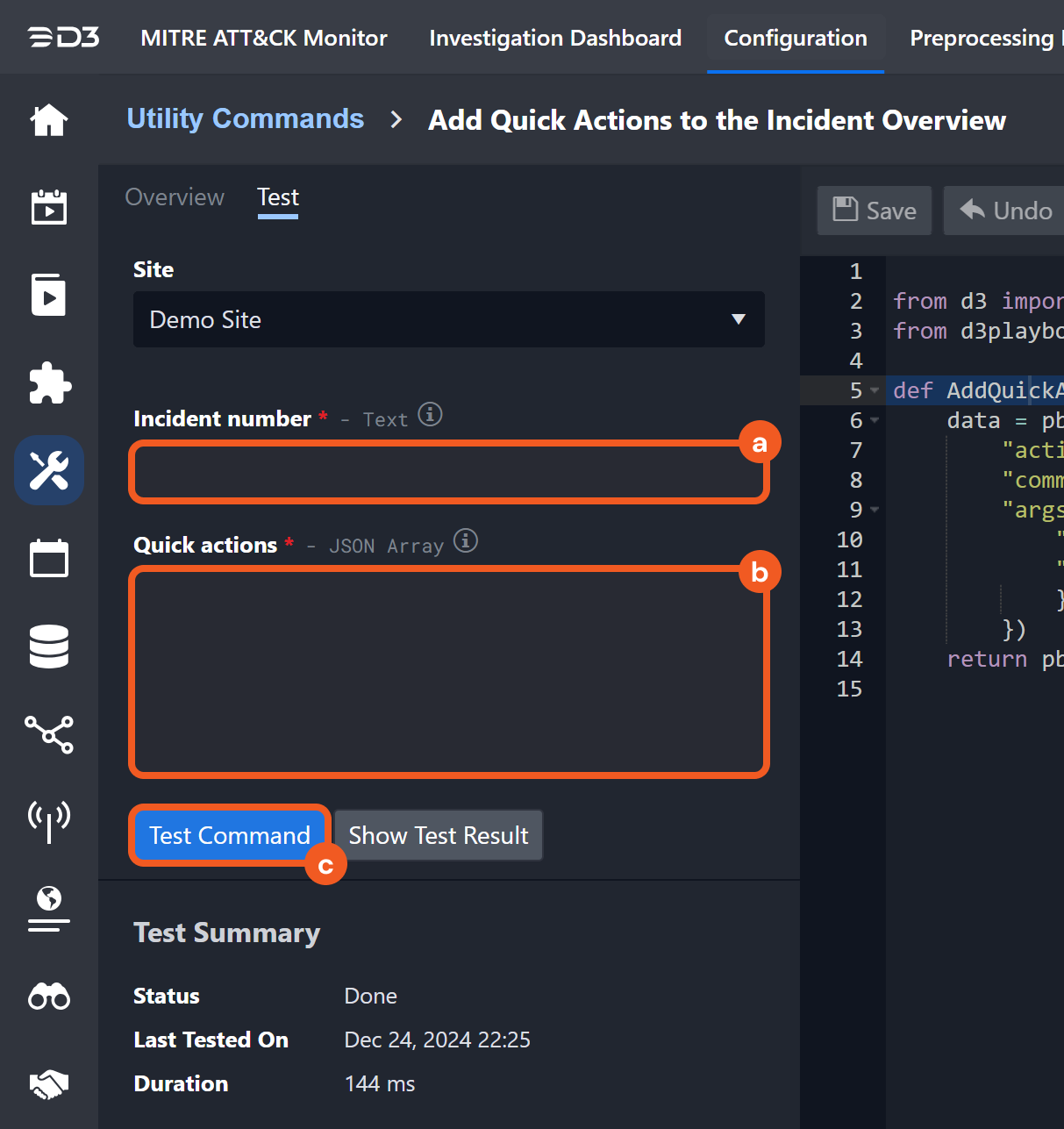Screen dimensions: 1064x1129
Task: Open the binoculars sidebar icon
Action: (49, 997)
